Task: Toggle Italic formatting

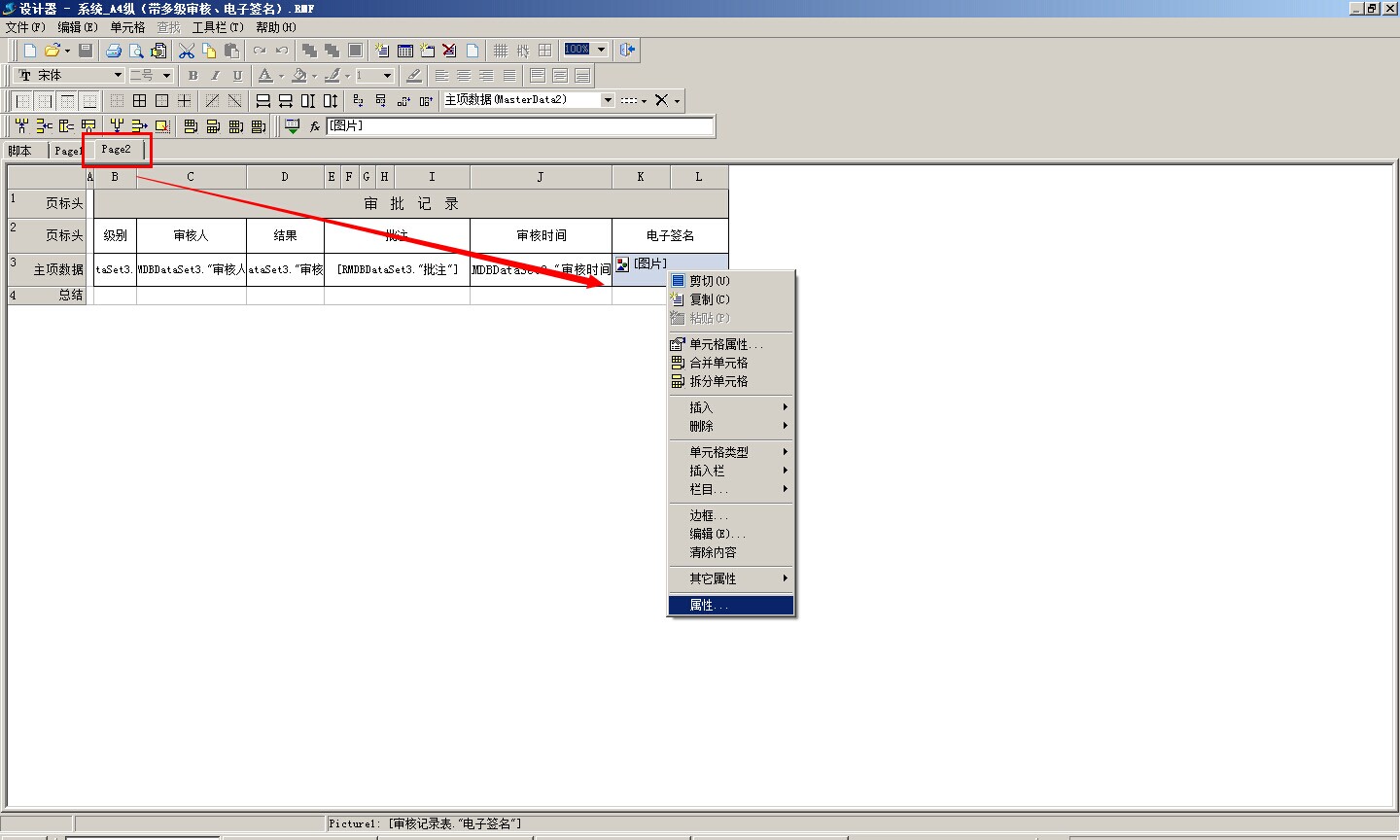Action: 215,76
